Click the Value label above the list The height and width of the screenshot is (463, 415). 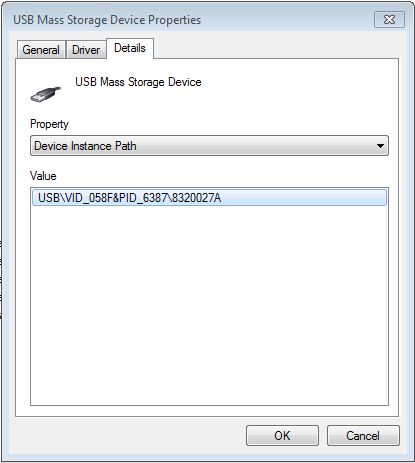coord(43,176)
